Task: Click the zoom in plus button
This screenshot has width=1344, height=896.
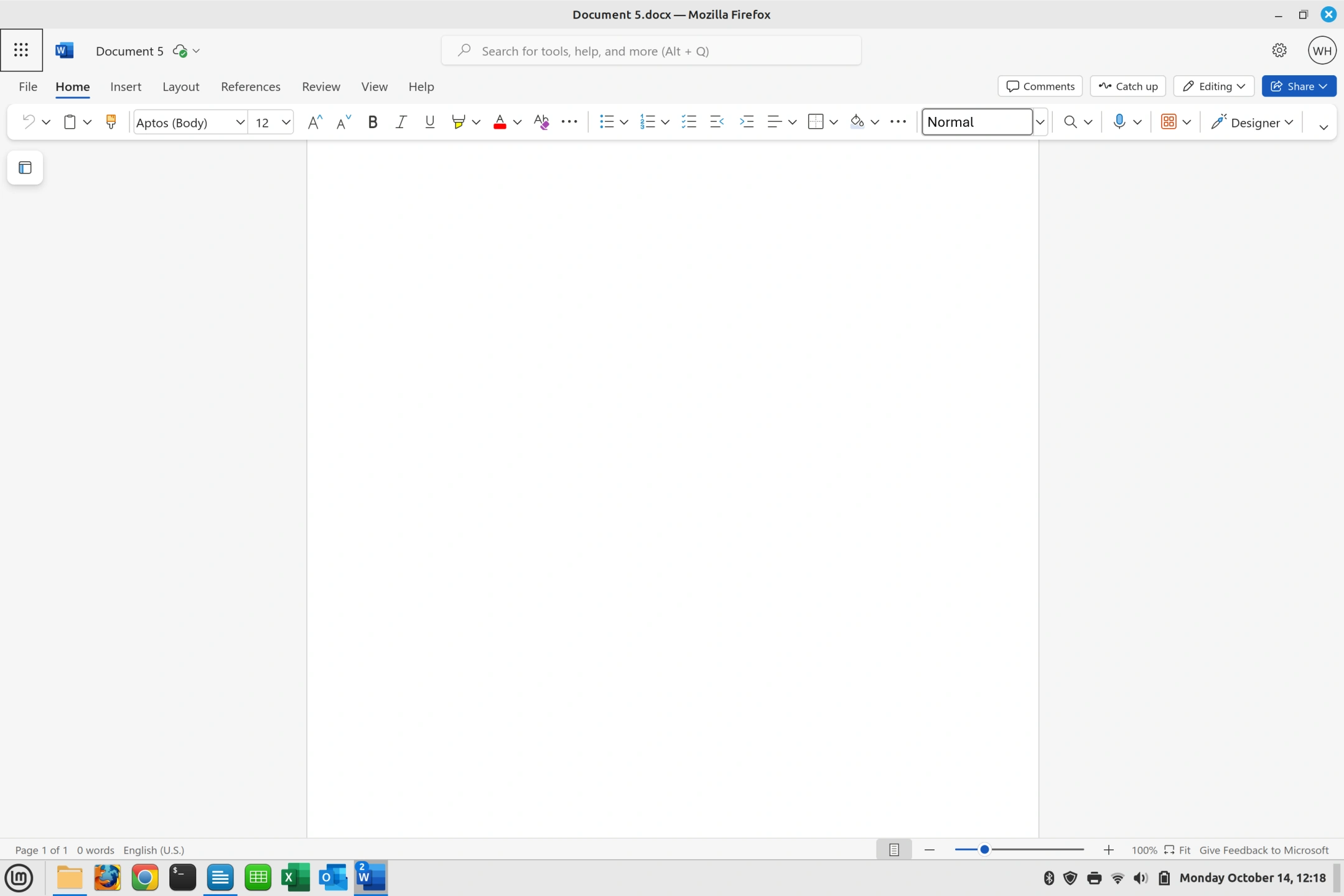Action: tap(1109, 850)
